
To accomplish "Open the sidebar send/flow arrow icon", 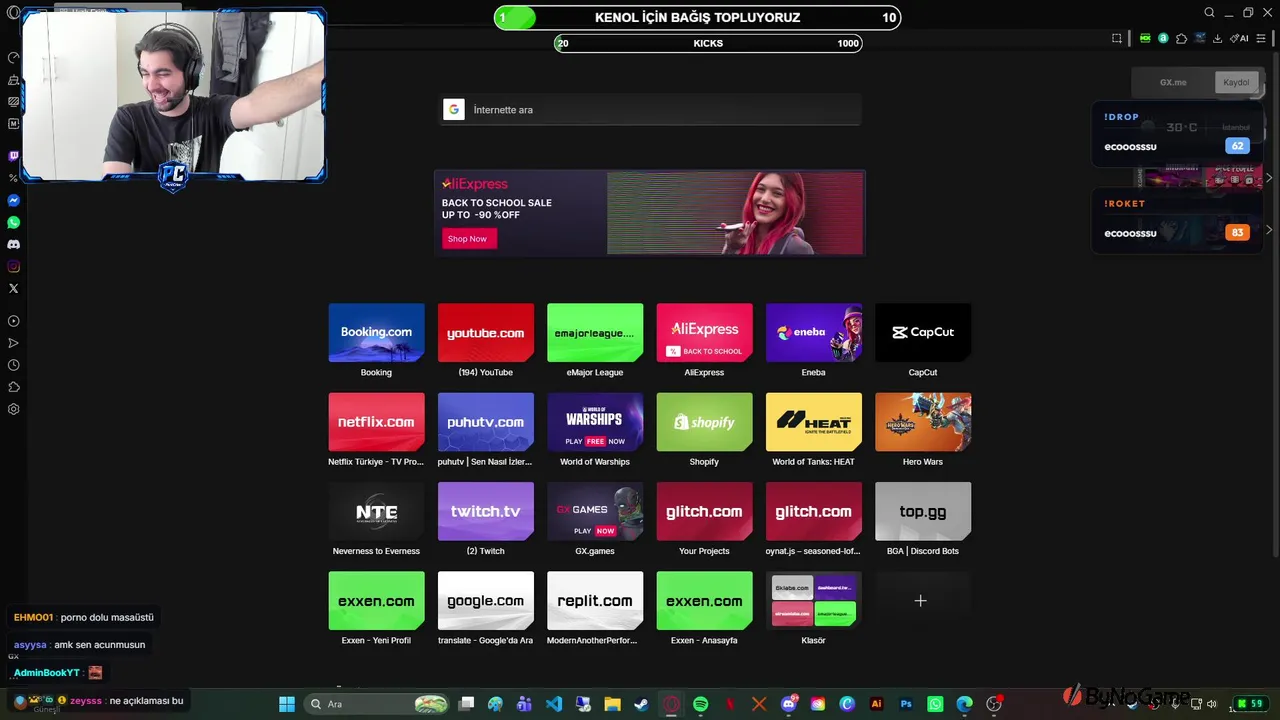I will pyautogui.click(x=13, y=343).
